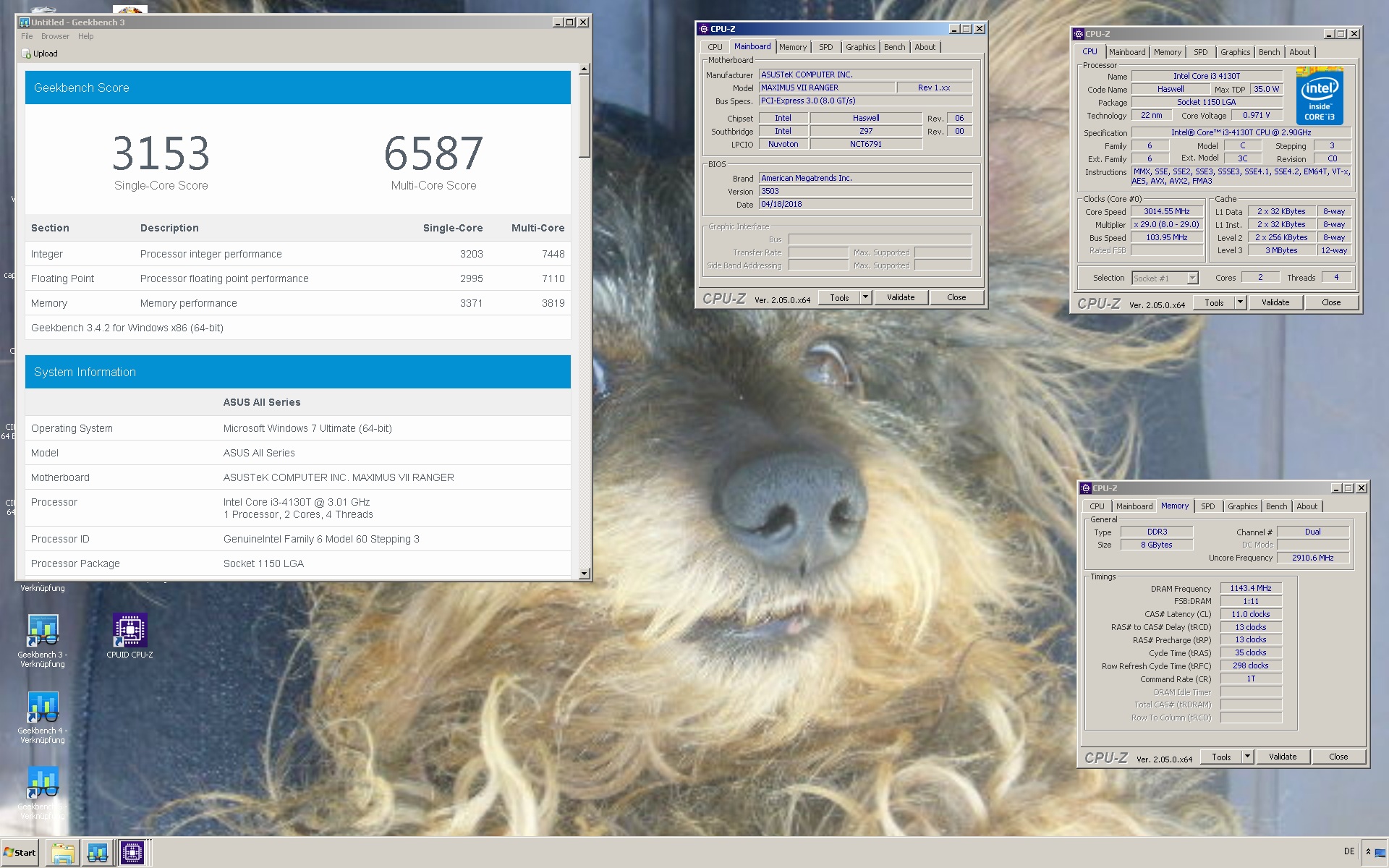Click Geekbench window title bar icon

pos(25,22)
